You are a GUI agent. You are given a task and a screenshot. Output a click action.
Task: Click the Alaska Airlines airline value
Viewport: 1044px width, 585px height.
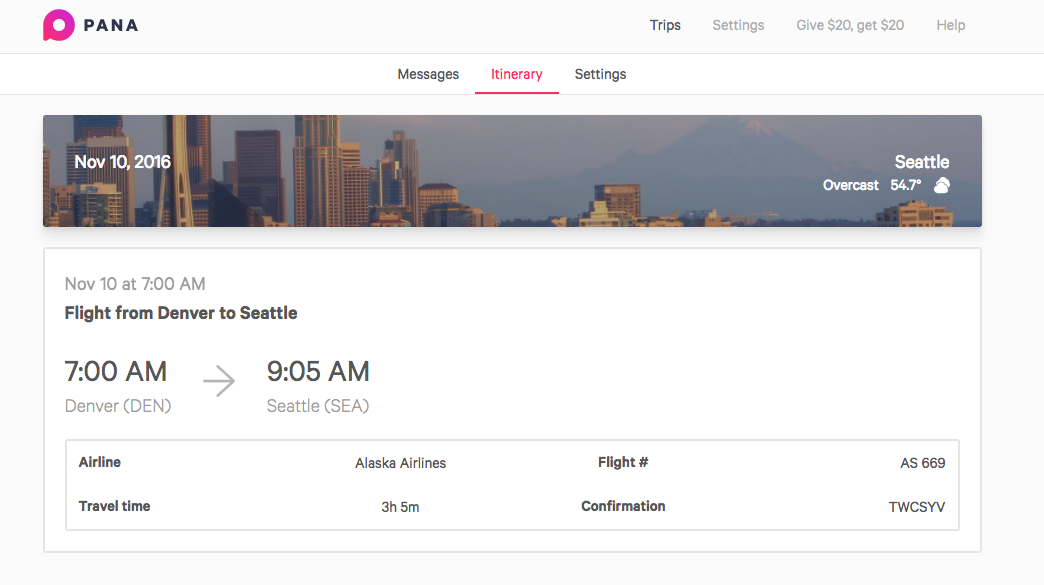400,463
